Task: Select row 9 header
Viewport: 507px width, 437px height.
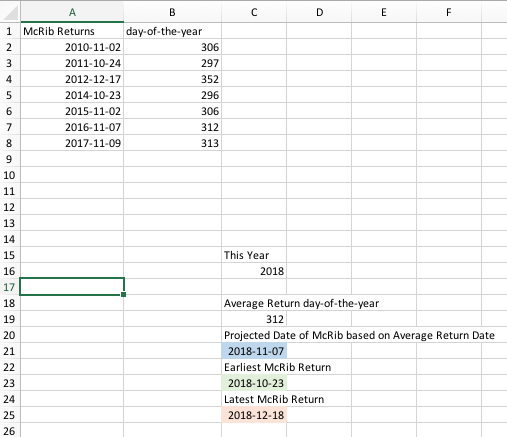Action: tap(10, 159)
